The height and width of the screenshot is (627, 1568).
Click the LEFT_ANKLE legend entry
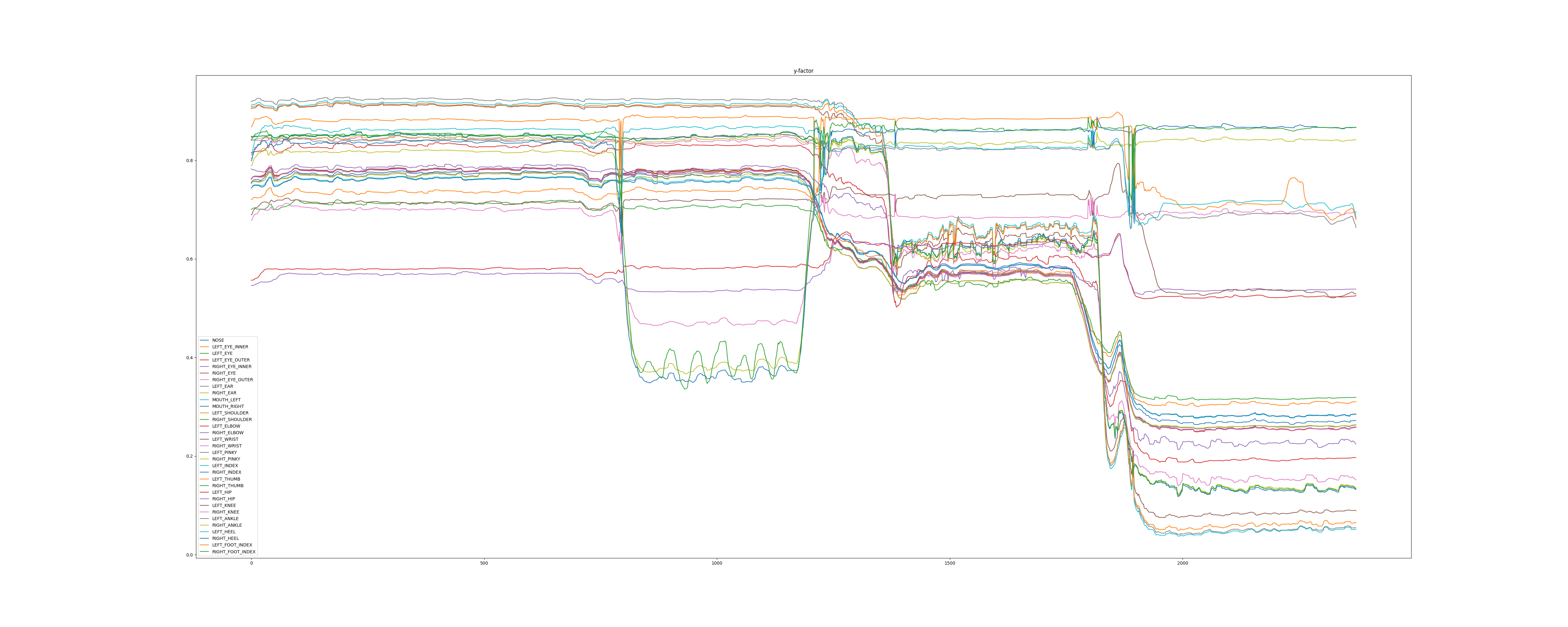click(x=225, y=519)
